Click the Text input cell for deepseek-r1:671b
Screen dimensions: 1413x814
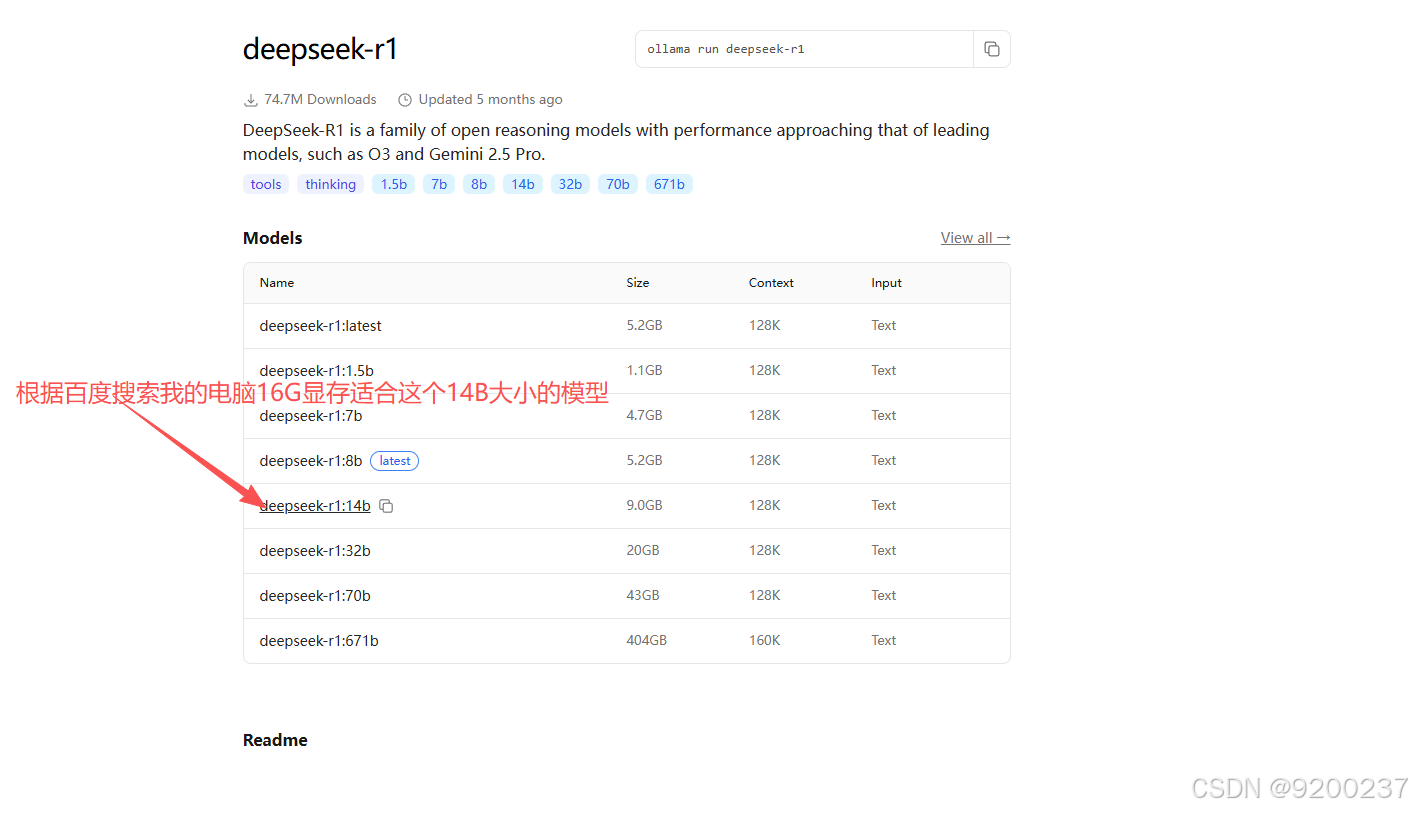[883, 641]
